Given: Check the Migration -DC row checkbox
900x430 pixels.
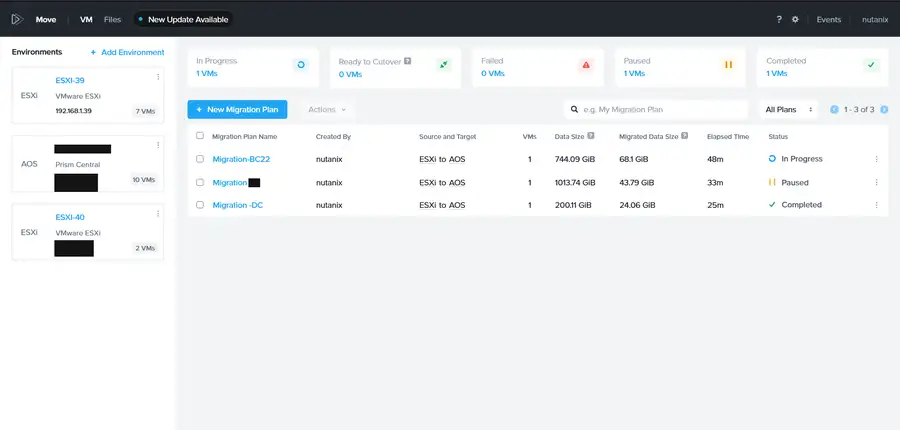Looking at the screenshot, I should tap(200, 204).
